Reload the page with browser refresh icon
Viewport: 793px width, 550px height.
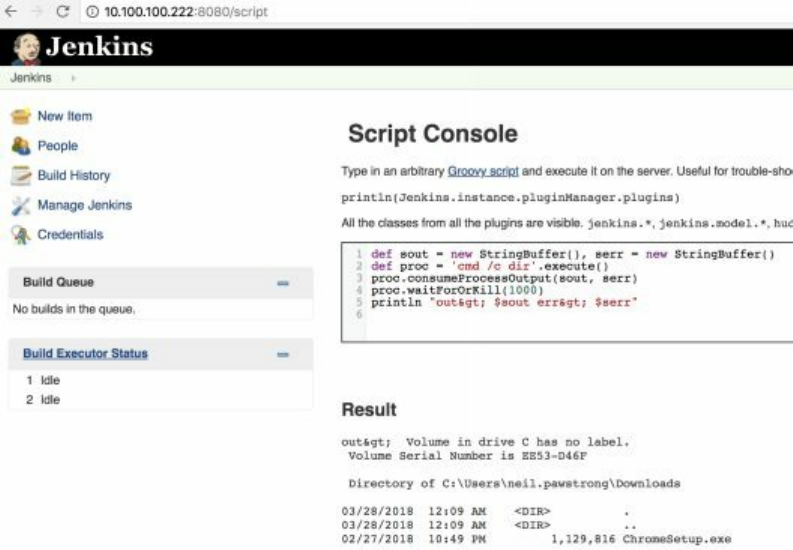(64, 11)
